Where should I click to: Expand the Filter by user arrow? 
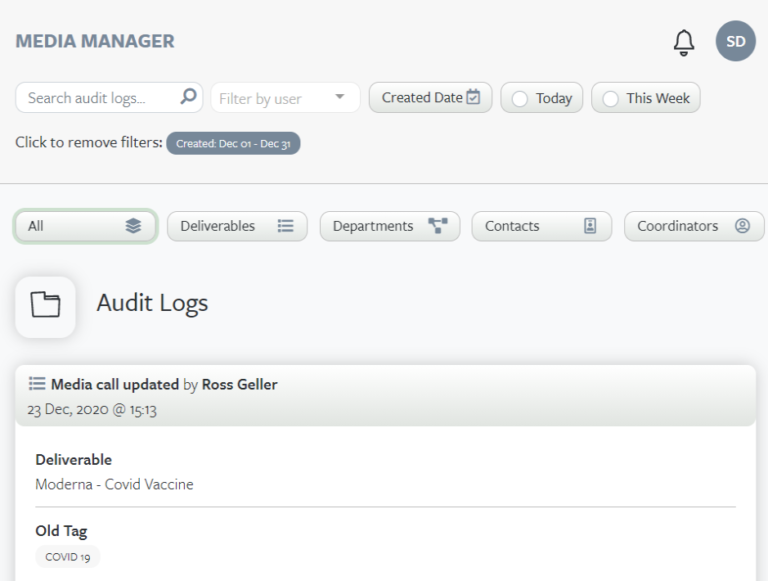coord(339,97)
